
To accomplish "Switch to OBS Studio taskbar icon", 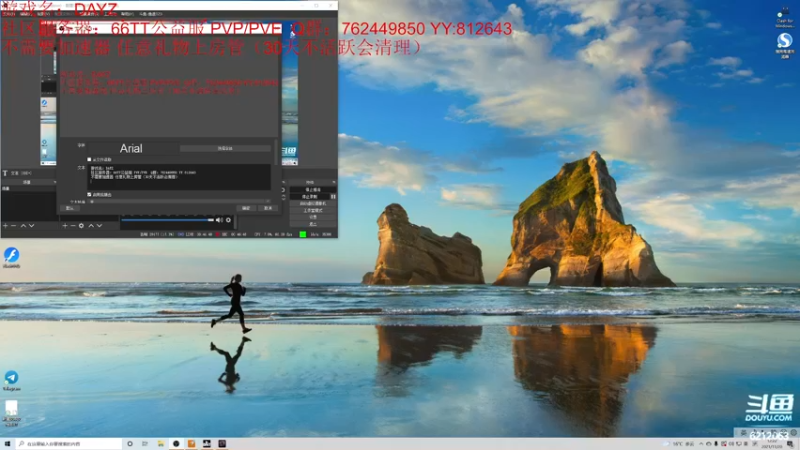I will point(176,444).
